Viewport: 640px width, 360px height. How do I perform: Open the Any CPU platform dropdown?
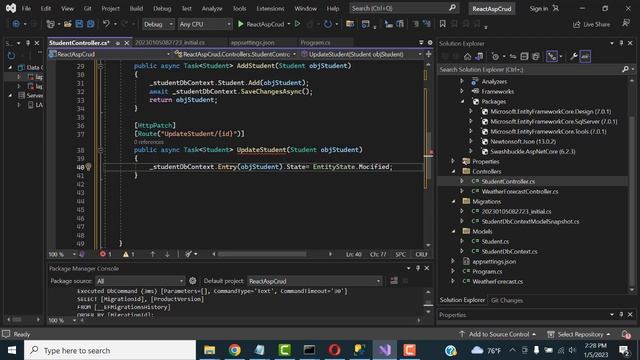coord(205,24)
